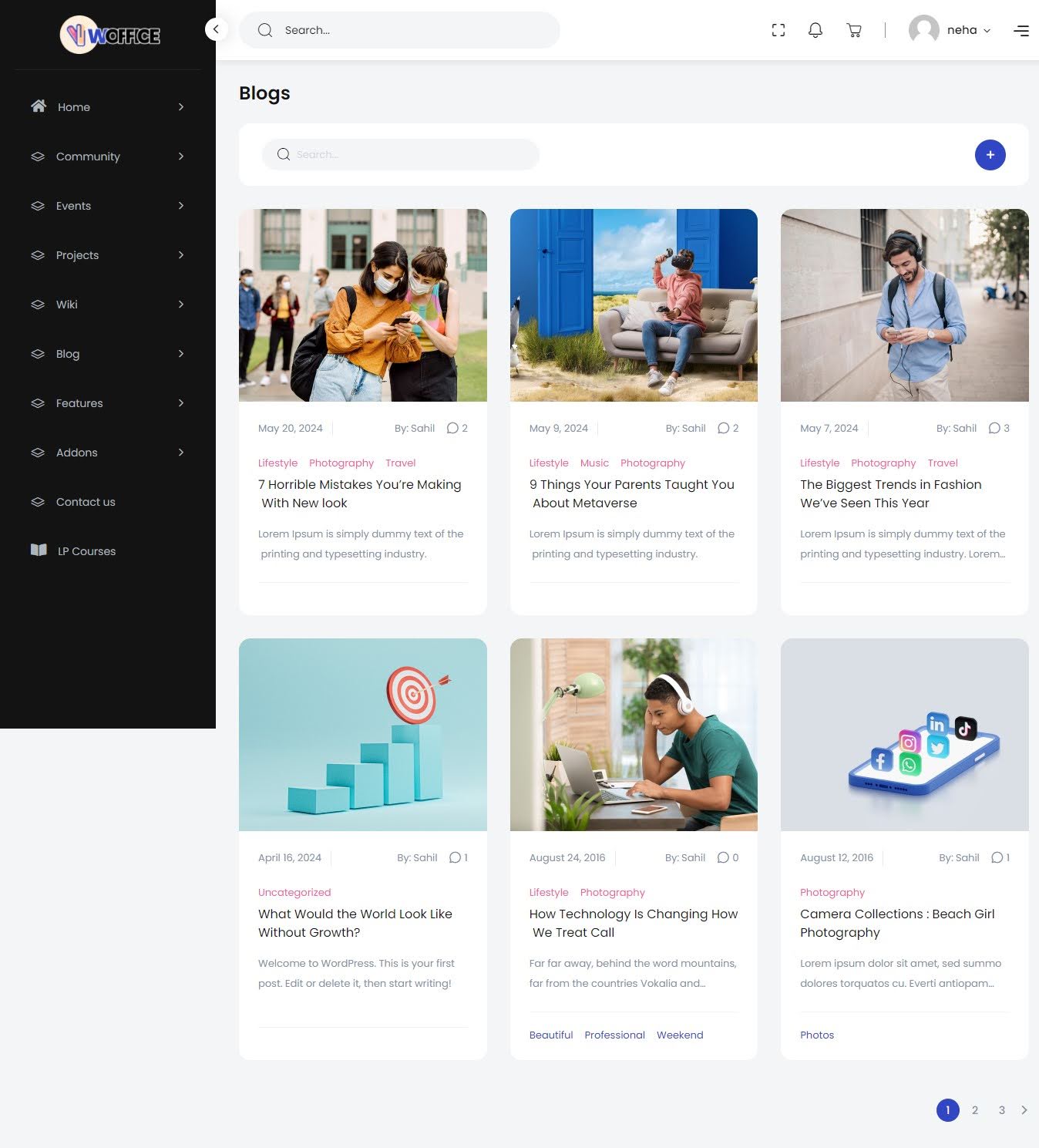The width and height of the screenshot is (1039, 1148).
Task: Select LP Courses in the sidebar
Action: point(86,551)
